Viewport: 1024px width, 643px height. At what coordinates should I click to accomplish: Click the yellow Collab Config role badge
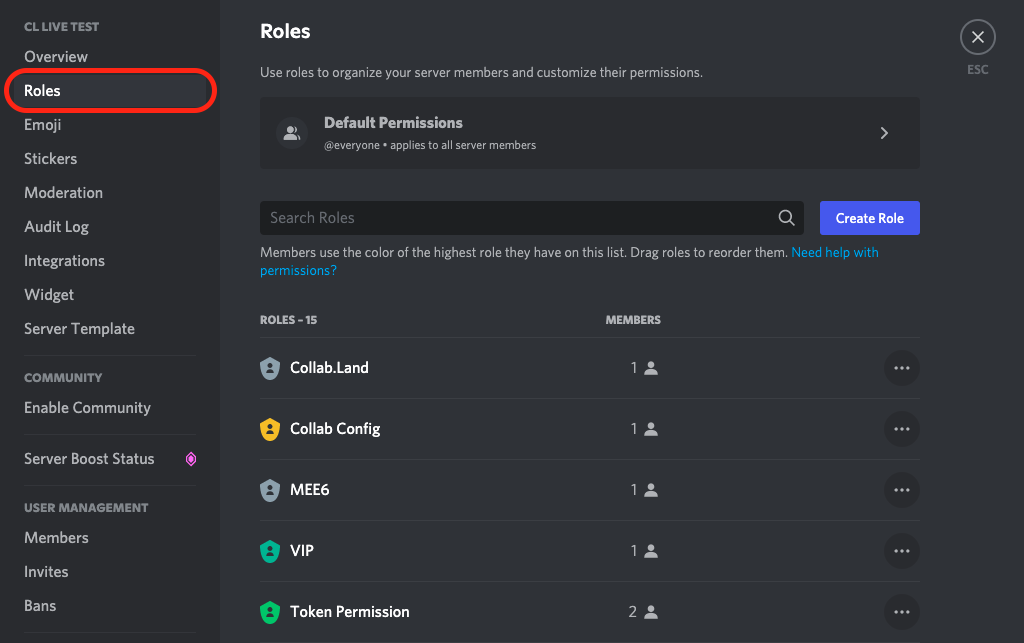point(270,428)
